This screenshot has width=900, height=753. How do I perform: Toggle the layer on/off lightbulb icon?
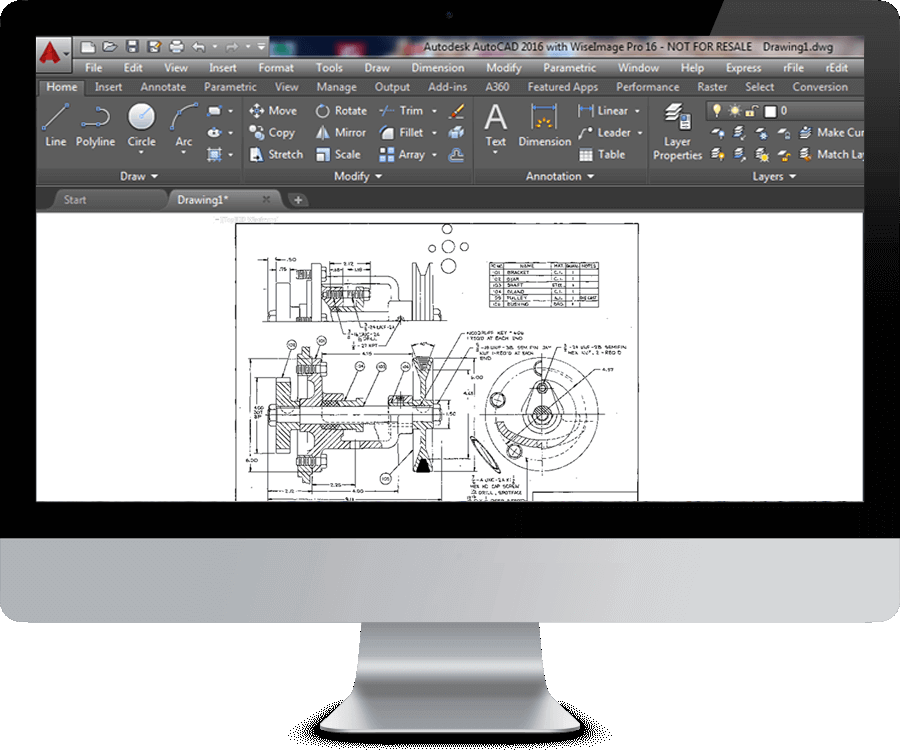[716, 111]
